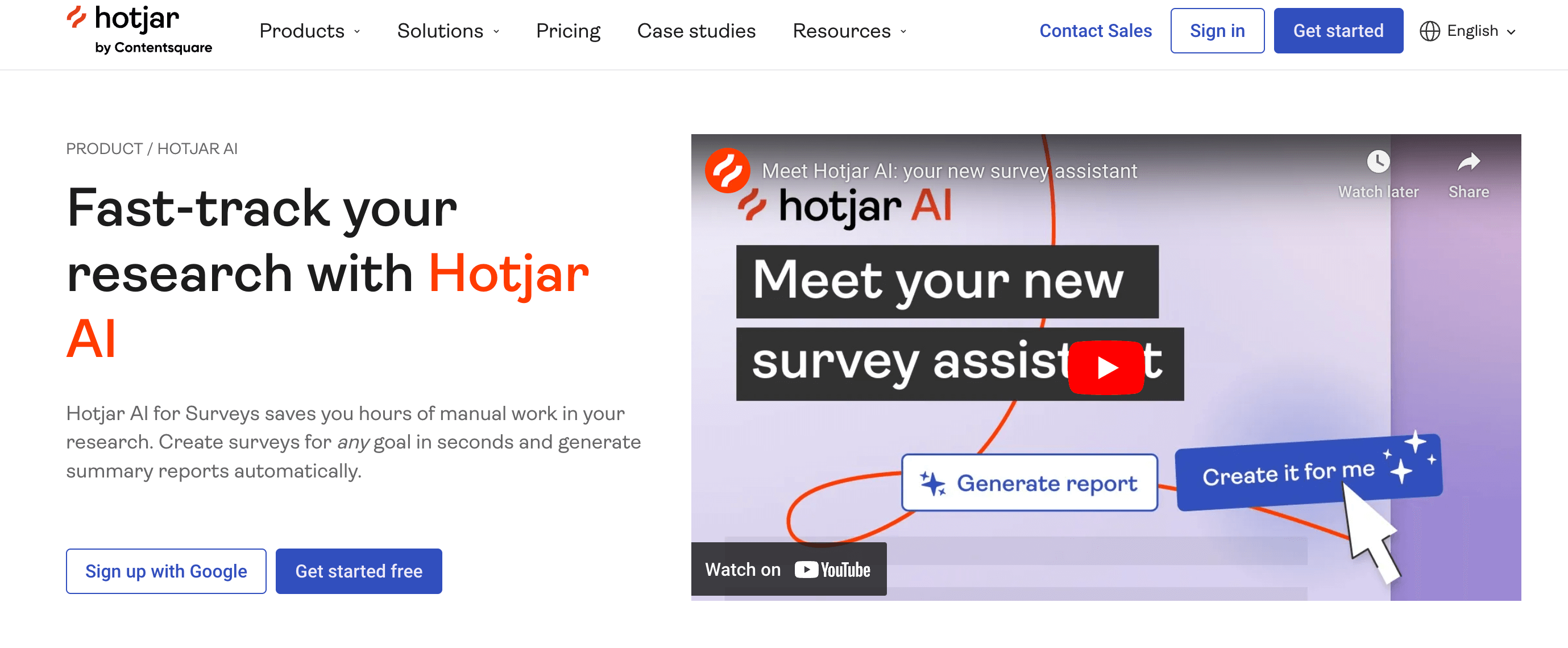Expand the Solutions dropdown menu
This screenshot has width=1568, height=648.
click(449, 30)
